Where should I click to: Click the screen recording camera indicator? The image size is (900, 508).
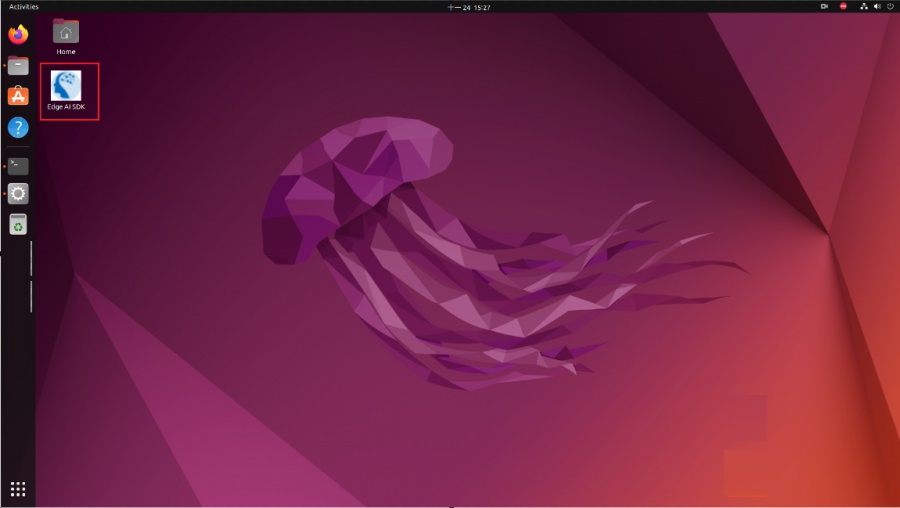click(x=824, y=6)
